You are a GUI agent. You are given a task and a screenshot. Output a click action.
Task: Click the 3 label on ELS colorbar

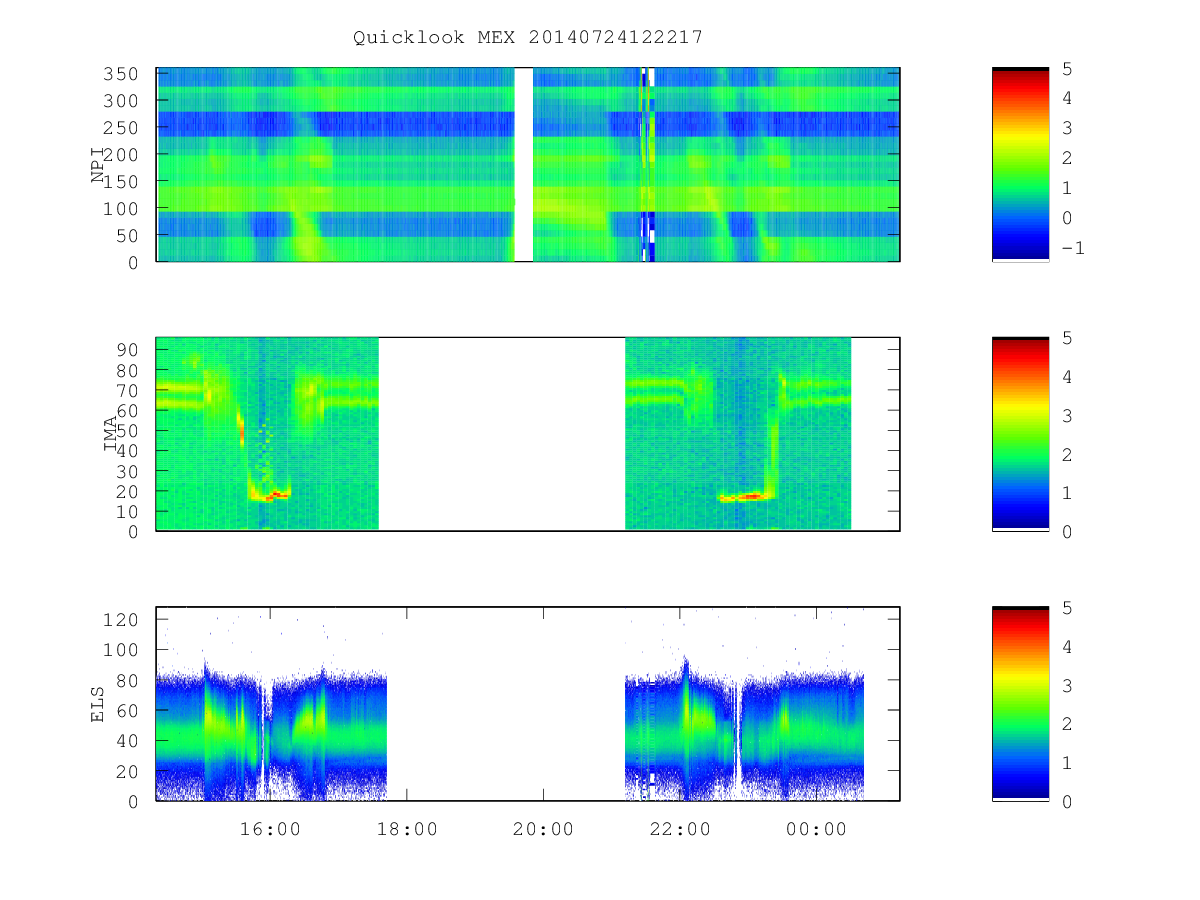(1065, 684)
